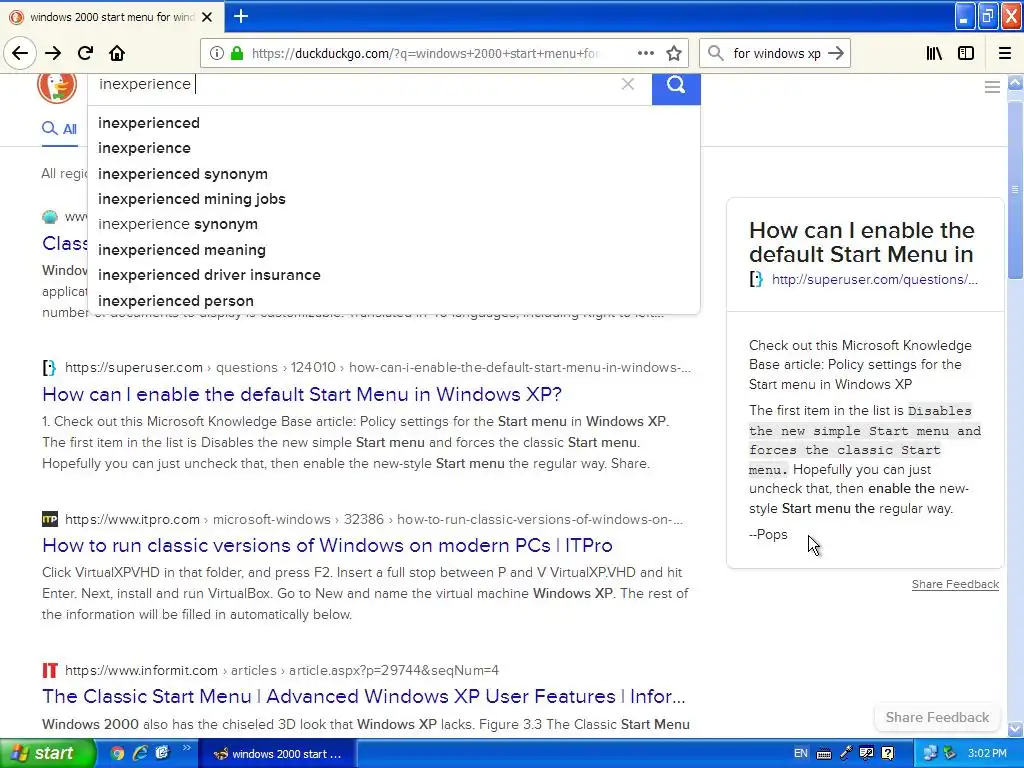This screenshot has height=768, width=1024.
Task: Expand quick launch overflow chevron
Action: point(187,748)
